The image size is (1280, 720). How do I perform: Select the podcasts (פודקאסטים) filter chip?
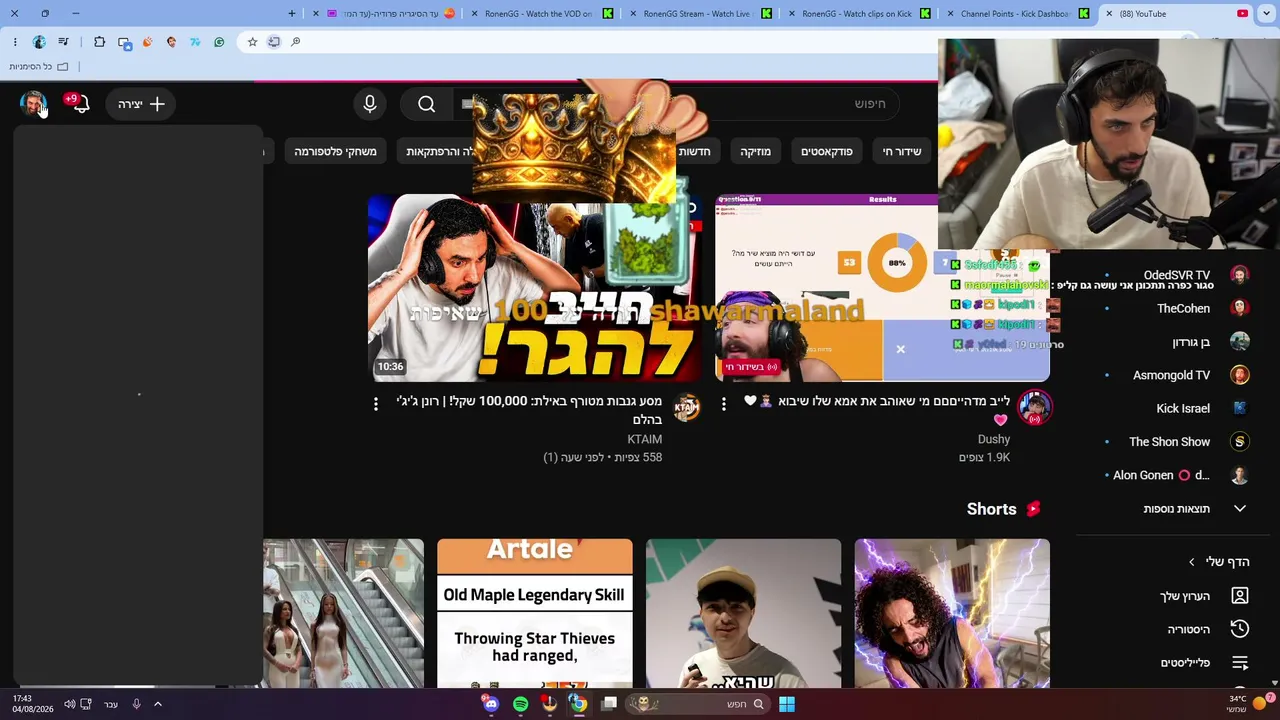coord(827,152)
